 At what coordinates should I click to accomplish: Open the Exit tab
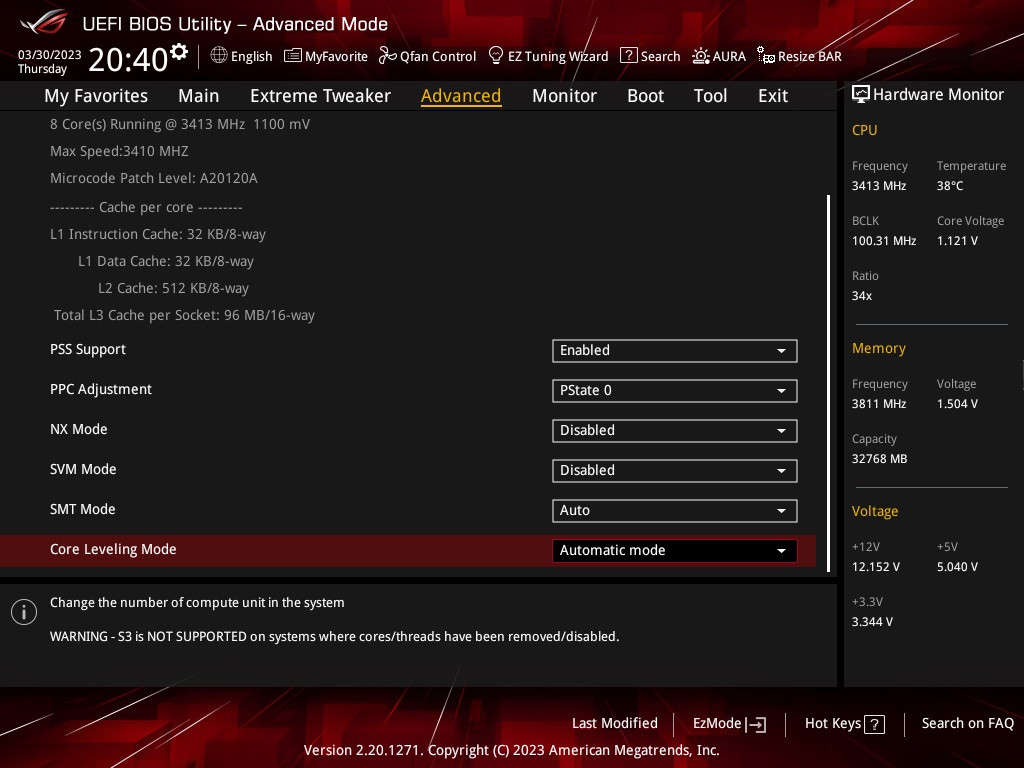[773, 96]
